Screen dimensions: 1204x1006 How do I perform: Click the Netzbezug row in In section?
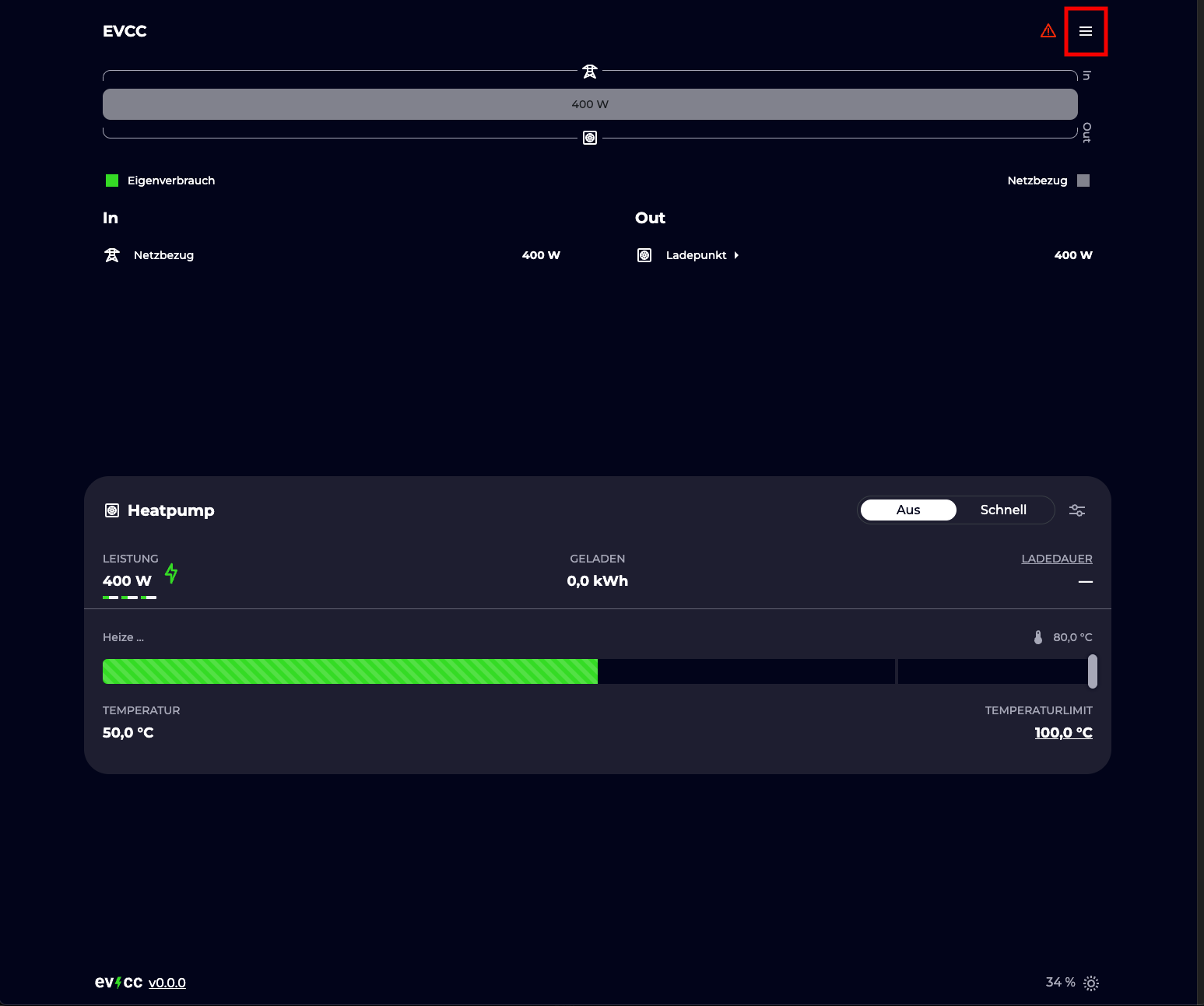(163, 255)
